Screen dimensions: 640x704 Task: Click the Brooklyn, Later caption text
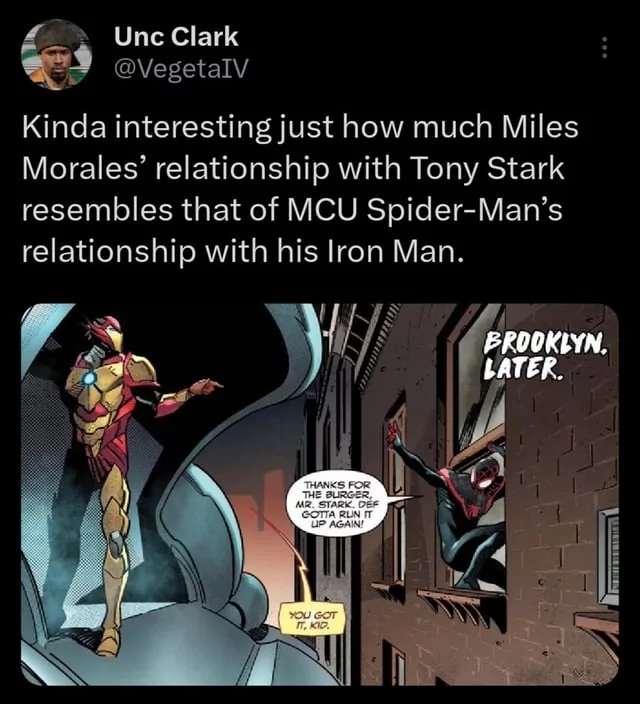pos(546,356)
